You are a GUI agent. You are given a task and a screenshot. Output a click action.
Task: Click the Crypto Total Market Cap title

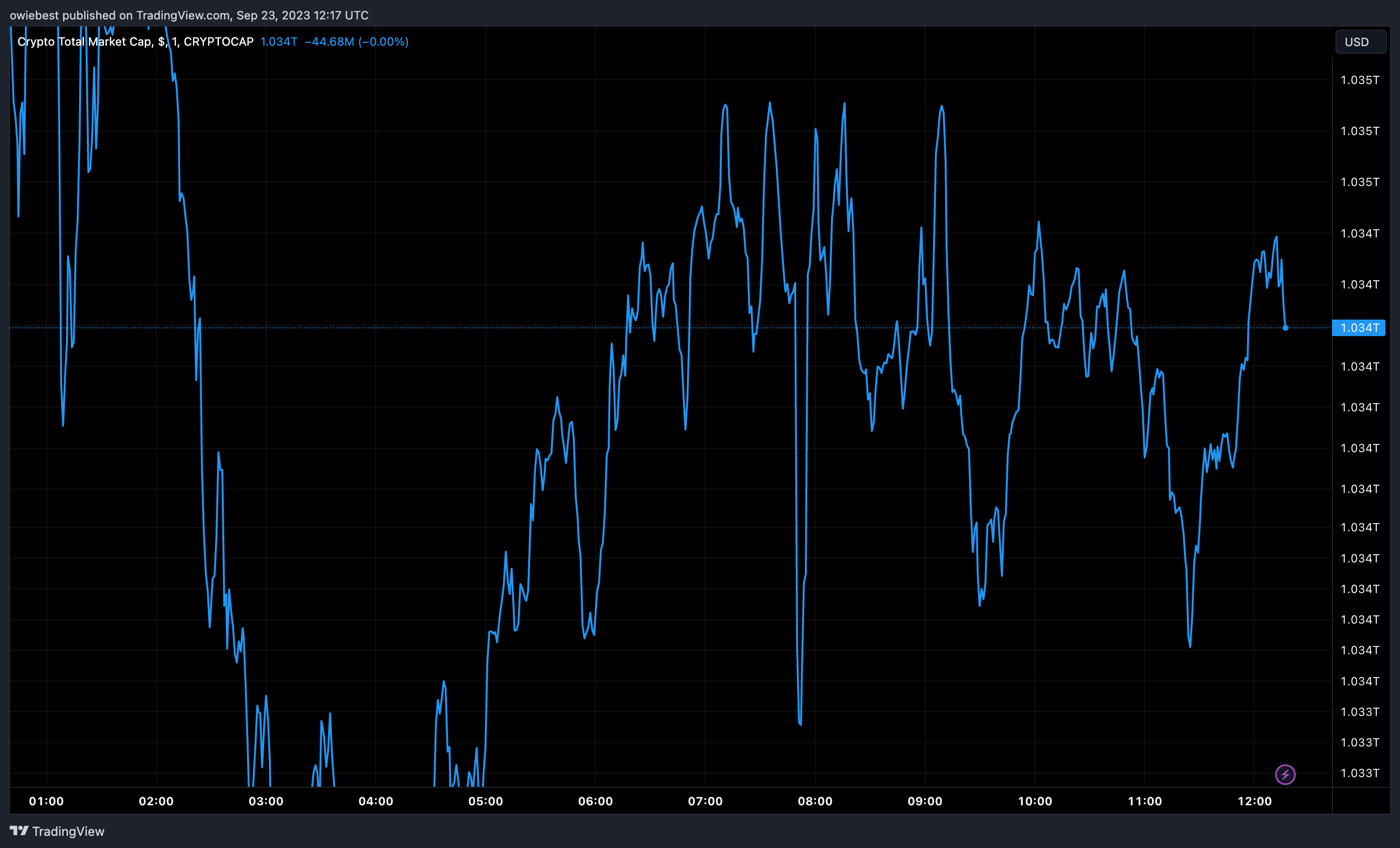(x=135, y=41)
